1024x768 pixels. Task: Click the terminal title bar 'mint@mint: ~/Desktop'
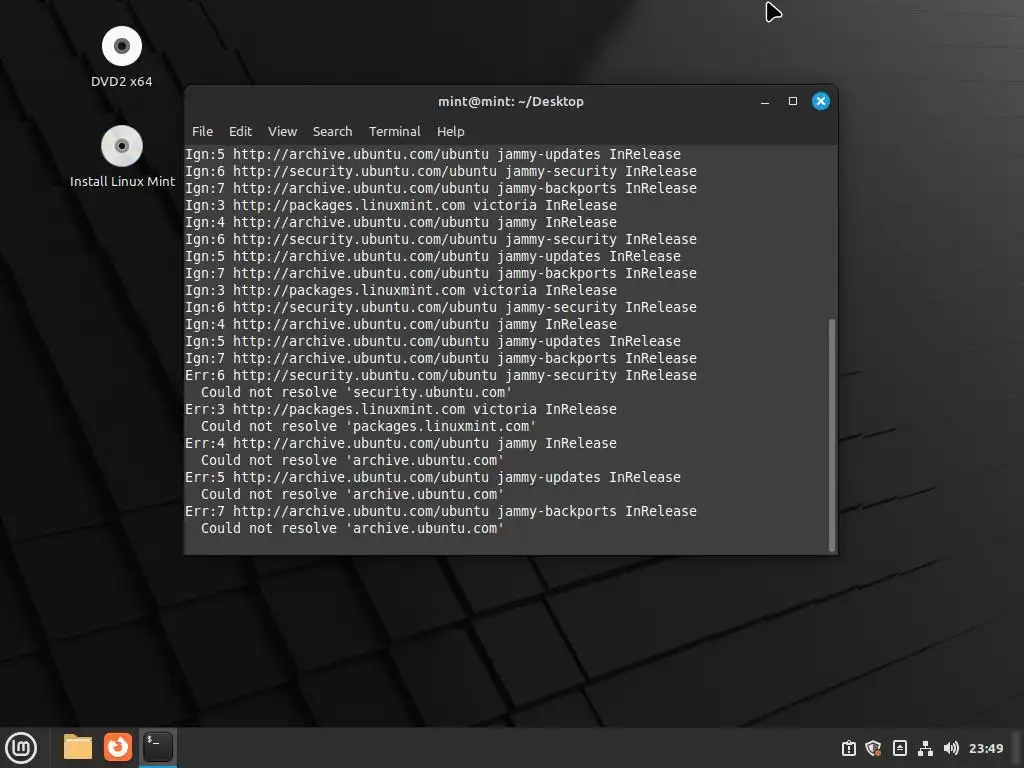click(511, 101)
